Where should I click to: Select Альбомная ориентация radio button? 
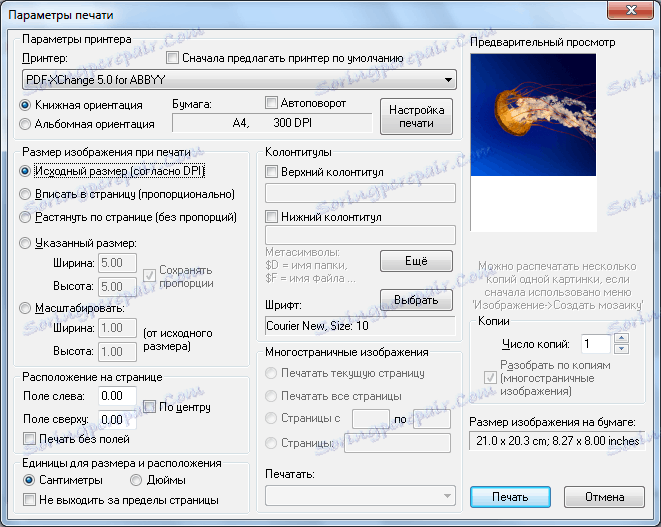[x=25, y=124]
